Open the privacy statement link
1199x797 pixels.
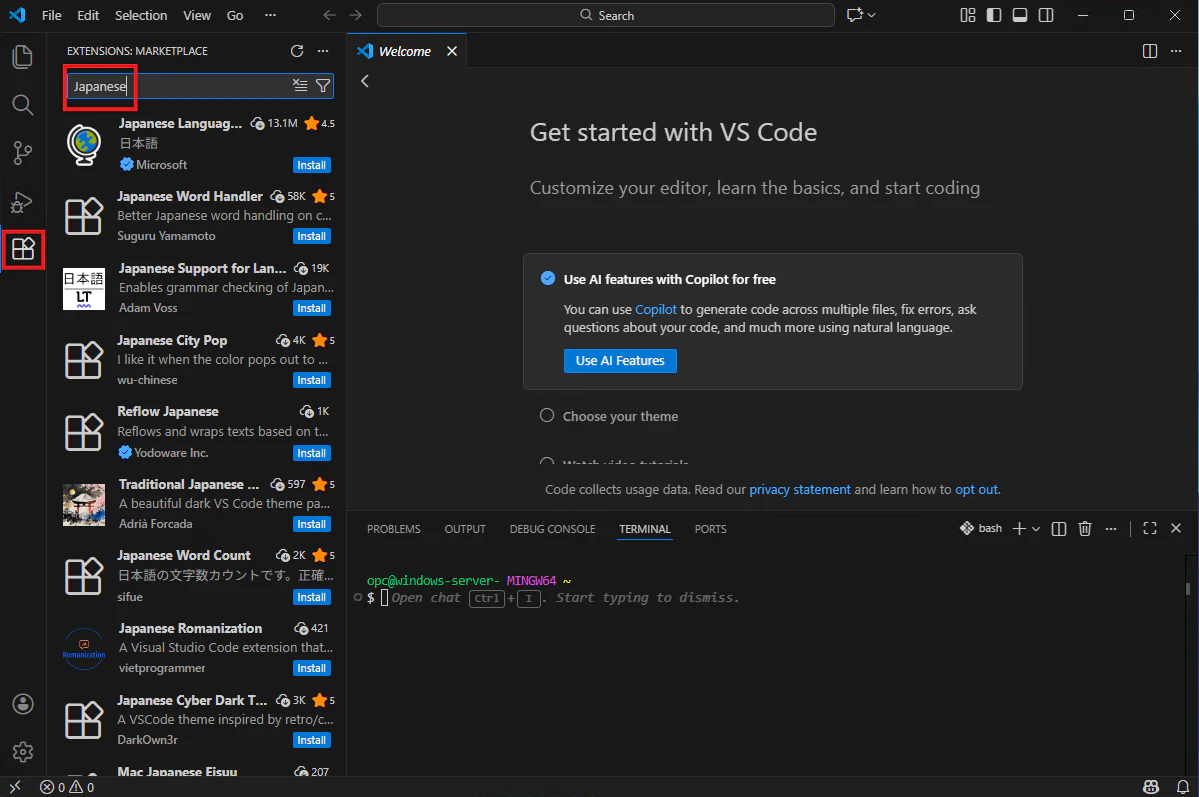click(799, 490)
